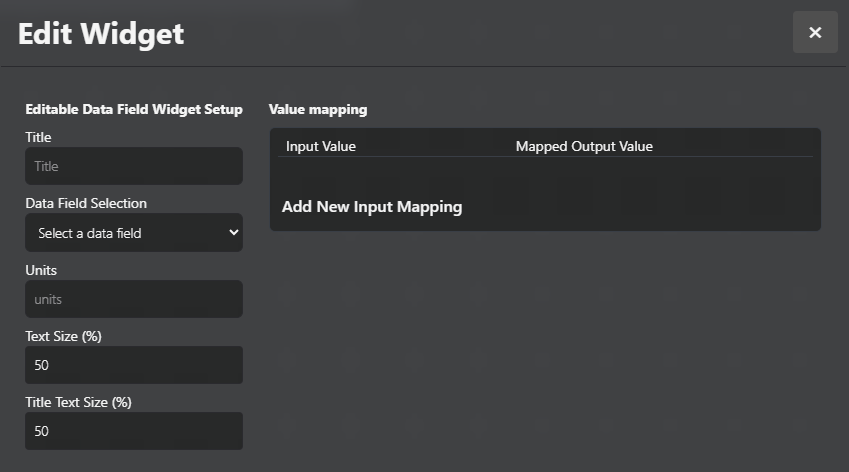The width and height of the screenshot is (849, 472).
Task: Click the "Select a data field" placeholder text
Action: (90, 233)
